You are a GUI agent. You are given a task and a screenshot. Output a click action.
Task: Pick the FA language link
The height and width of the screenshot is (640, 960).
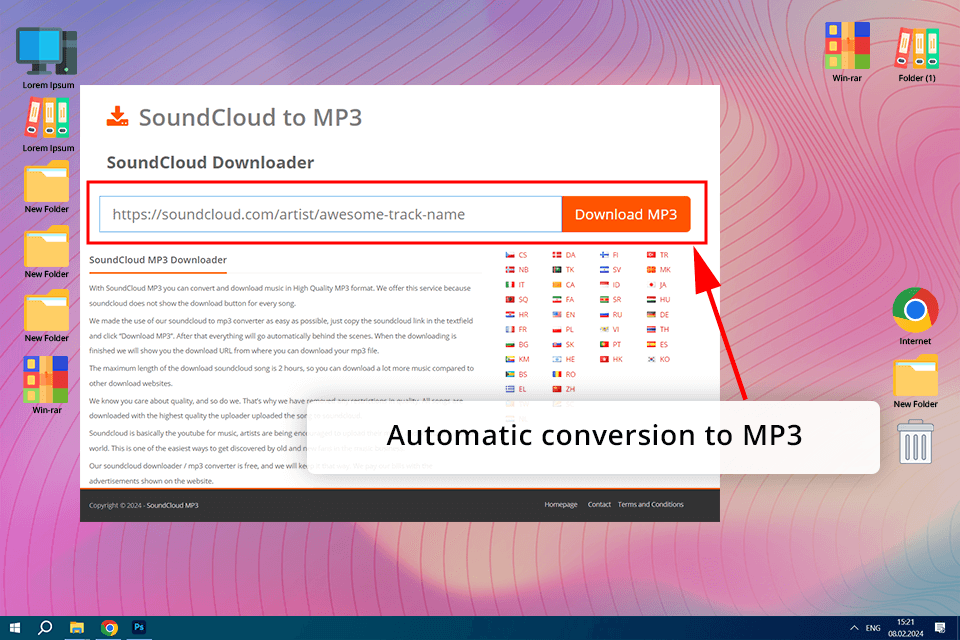coord(570,300)
